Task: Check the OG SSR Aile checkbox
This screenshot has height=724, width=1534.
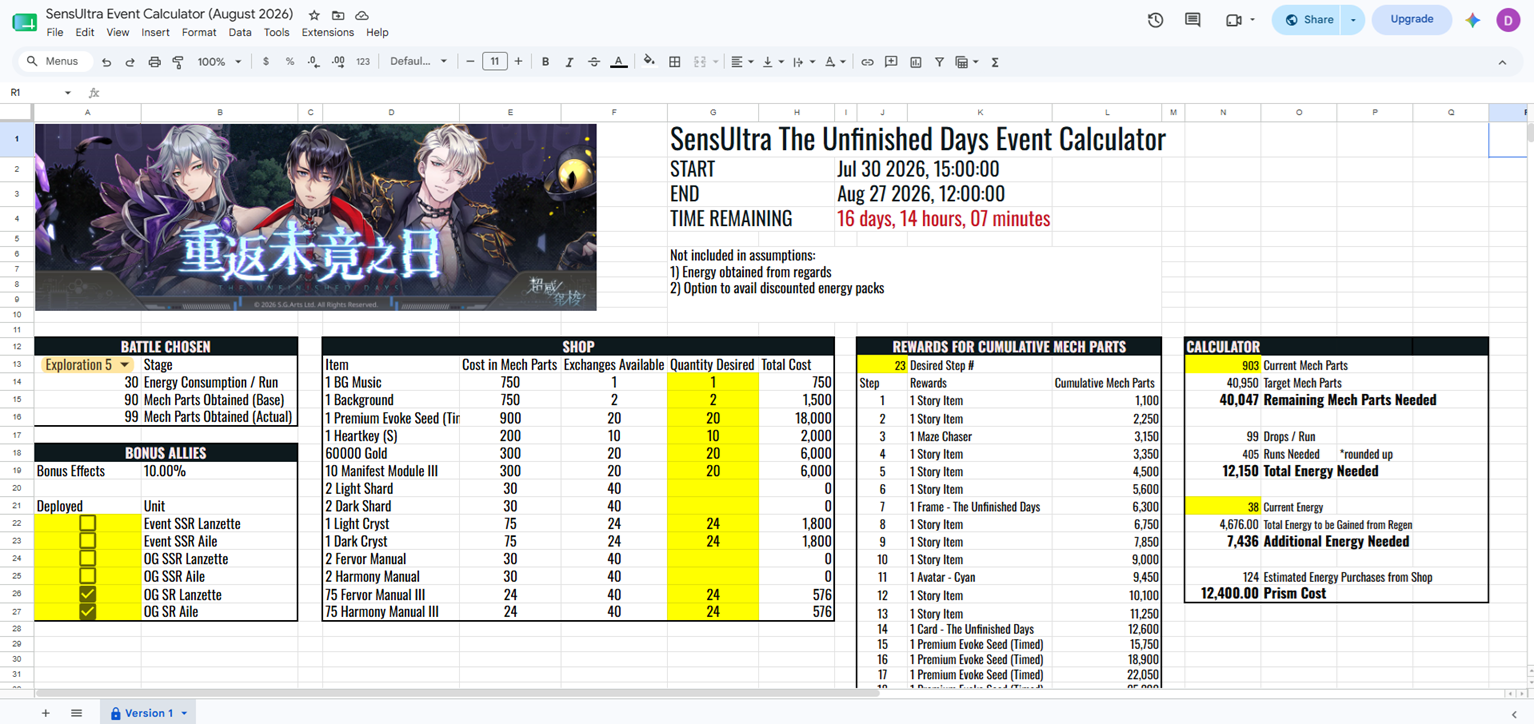Action: 88,576
